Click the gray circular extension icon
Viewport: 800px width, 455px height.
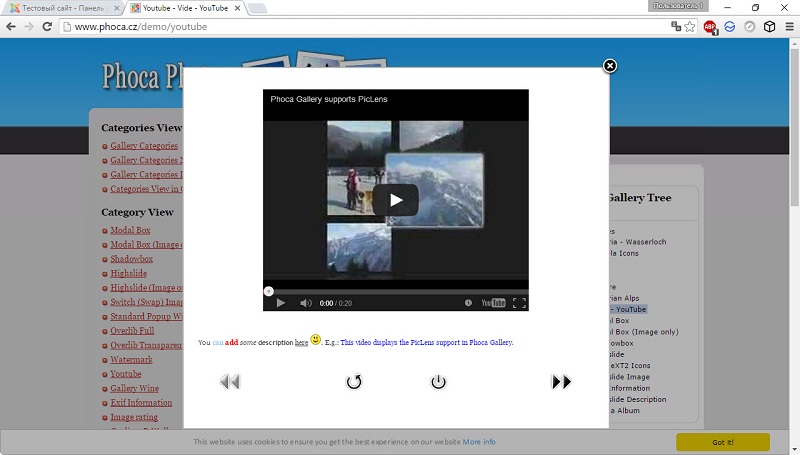coord(749,27)
